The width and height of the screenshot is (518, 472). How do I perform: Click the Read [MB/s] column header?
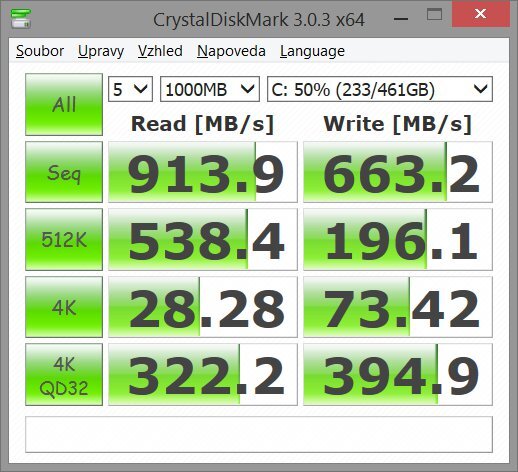pyautogui.click(x=203, y=124)
